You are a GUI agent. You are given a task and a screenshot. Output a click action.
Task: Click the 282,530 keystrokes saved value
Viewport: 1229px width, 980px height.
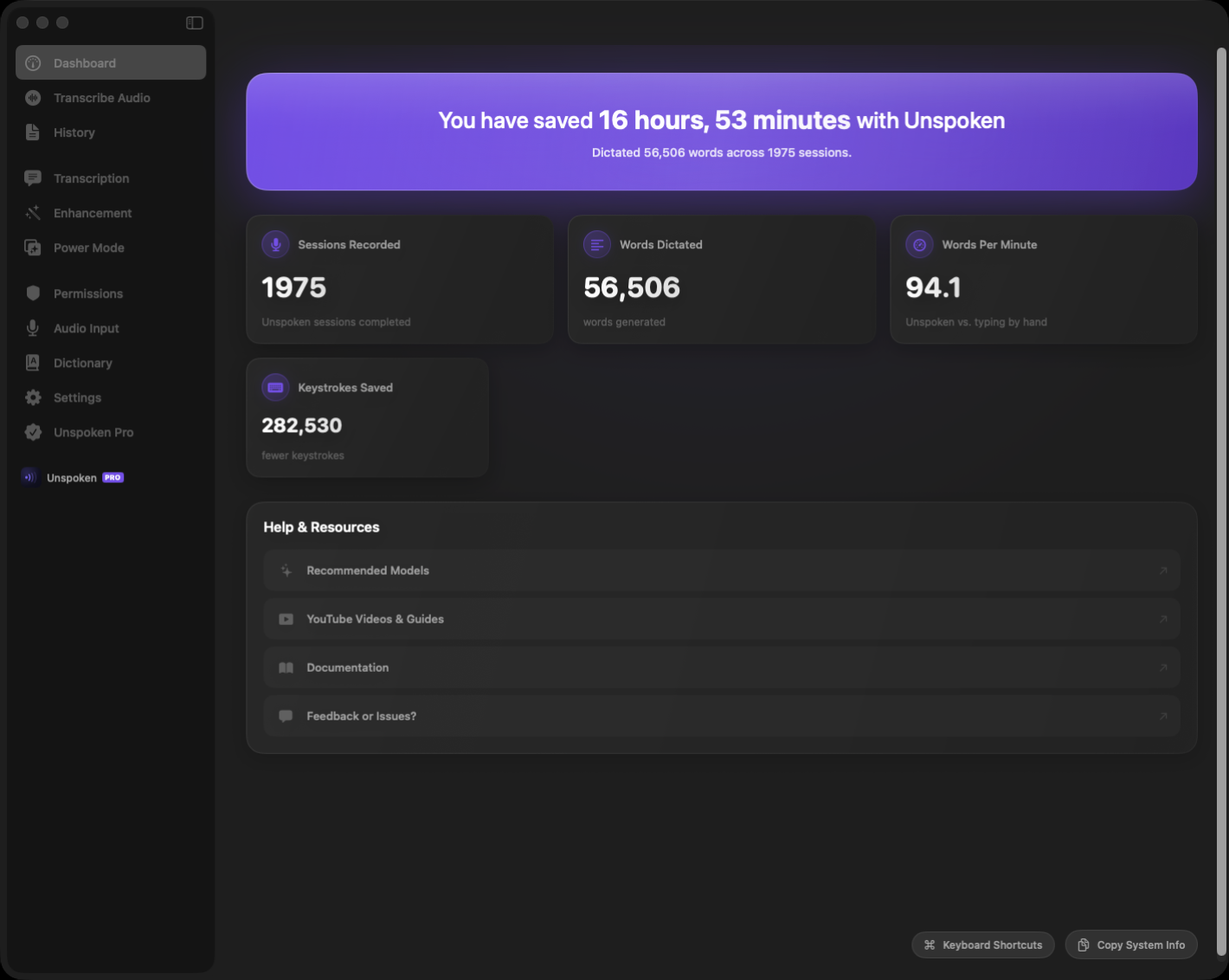(302, 425)
